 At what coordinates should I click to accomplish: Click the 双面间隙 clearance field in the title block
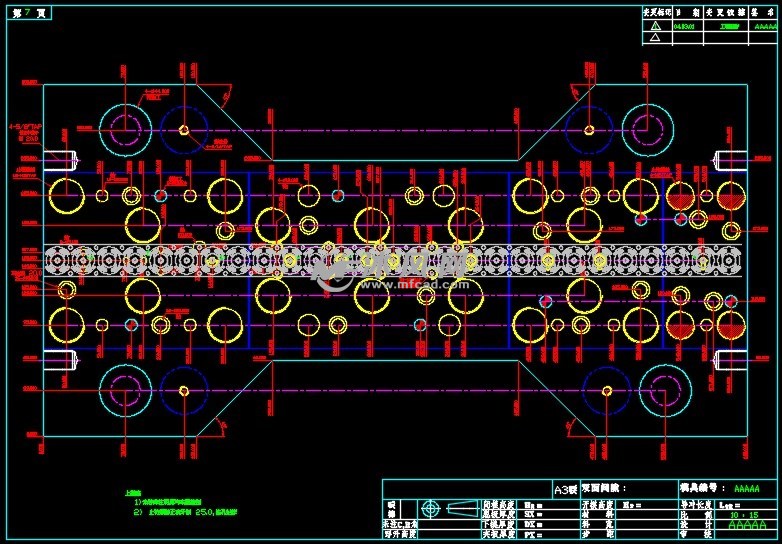coord(607,489)
